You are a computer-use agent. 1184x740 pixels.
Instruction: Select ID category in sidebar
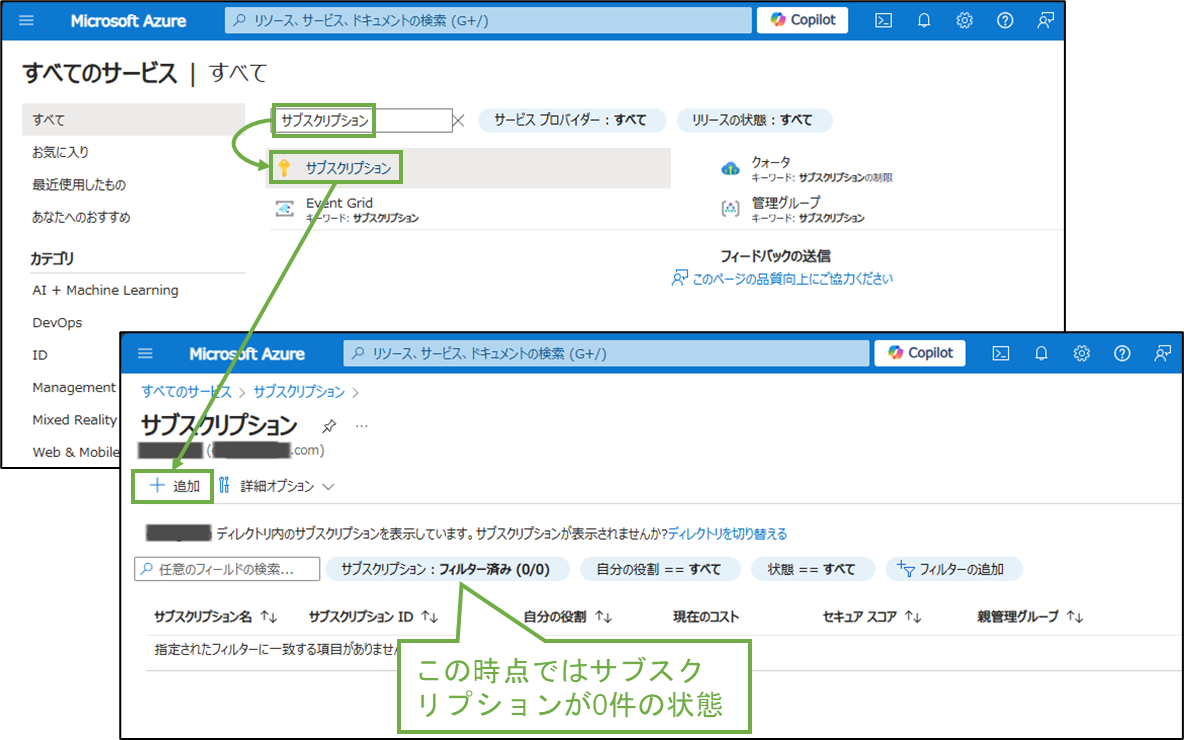point(39,355)
